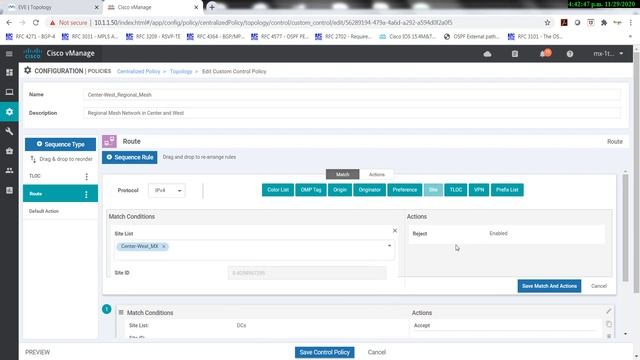The width and height of the screenshot is (640, 360).
Task: Cancel the match and actions edit
Action: pyautogui.click(x=599, y=286)
